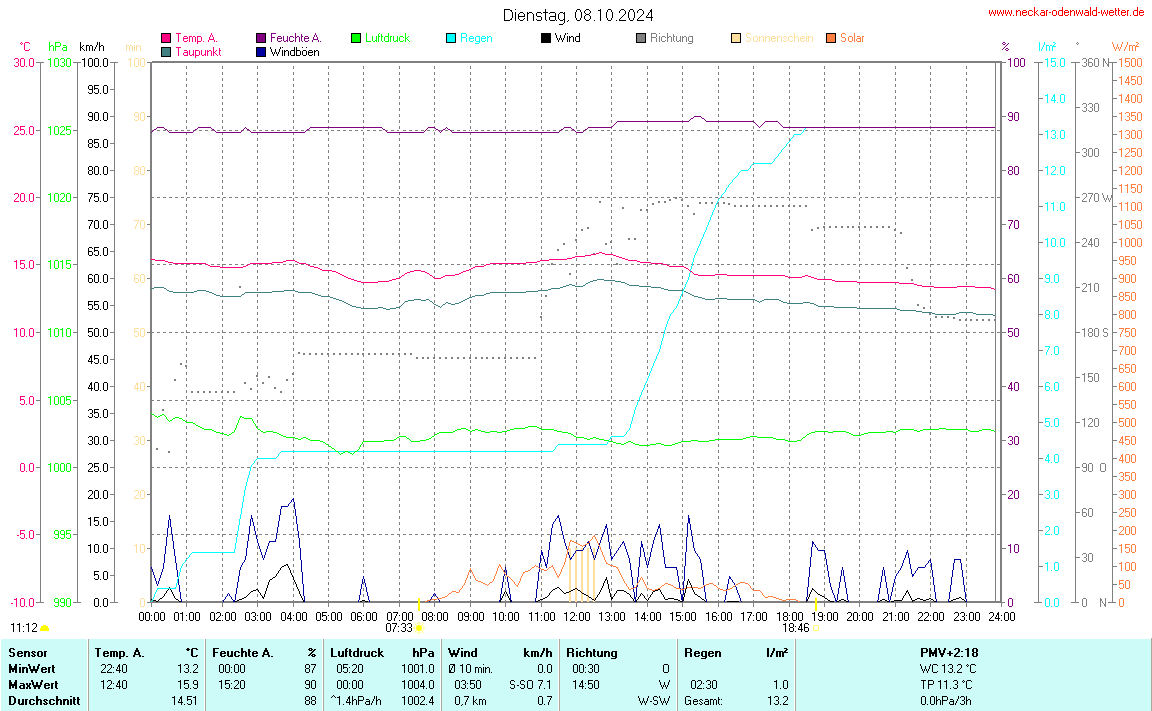This screenshot has height=711, width=1152.
Task: Click the blue Windböen legend swatch
Action: [x=261, y=51]
